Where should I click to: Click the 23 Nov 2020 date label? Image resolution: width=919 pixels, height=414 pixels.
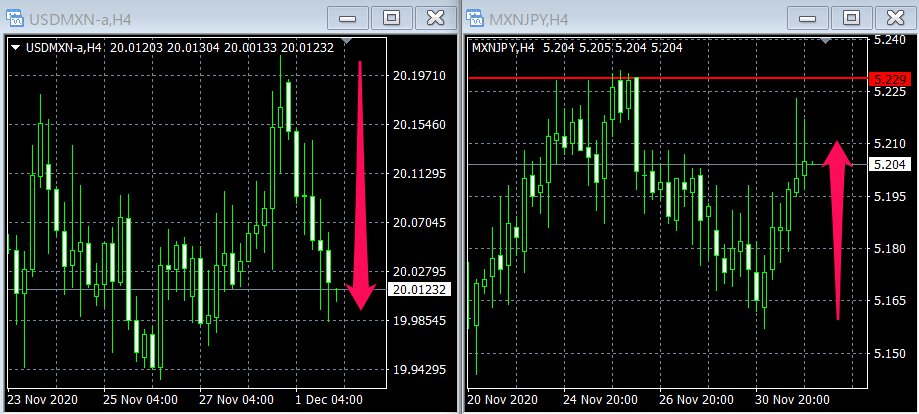click(x=42, y=401)
